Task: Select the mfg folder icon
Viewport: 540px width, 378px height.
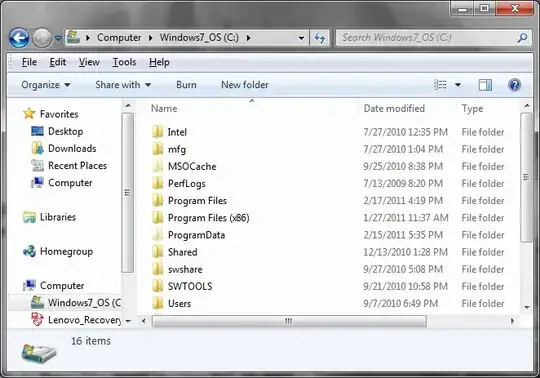Action: coord(158,149)
